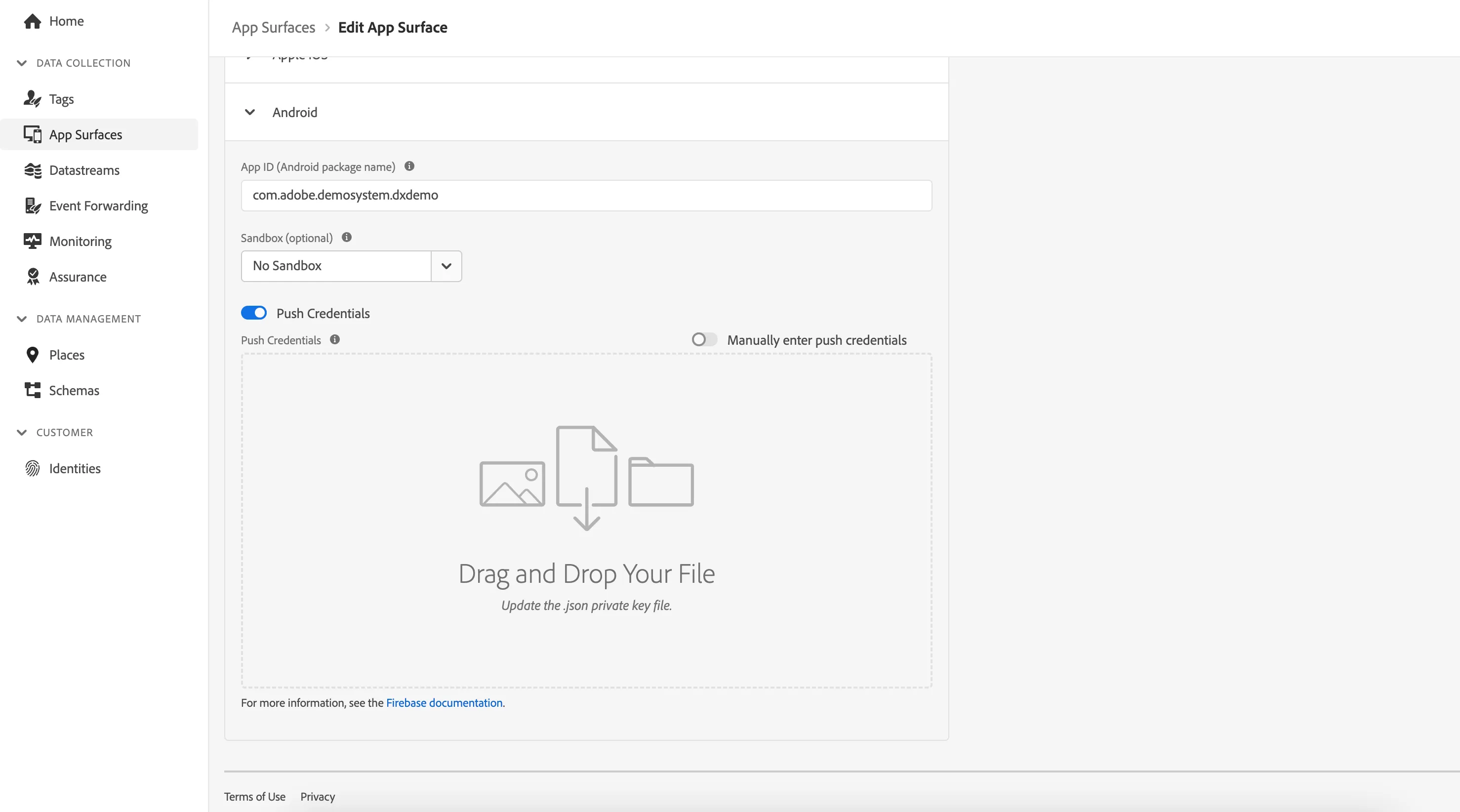
Task: Open the Tags menu item
Action: [61, 99]
